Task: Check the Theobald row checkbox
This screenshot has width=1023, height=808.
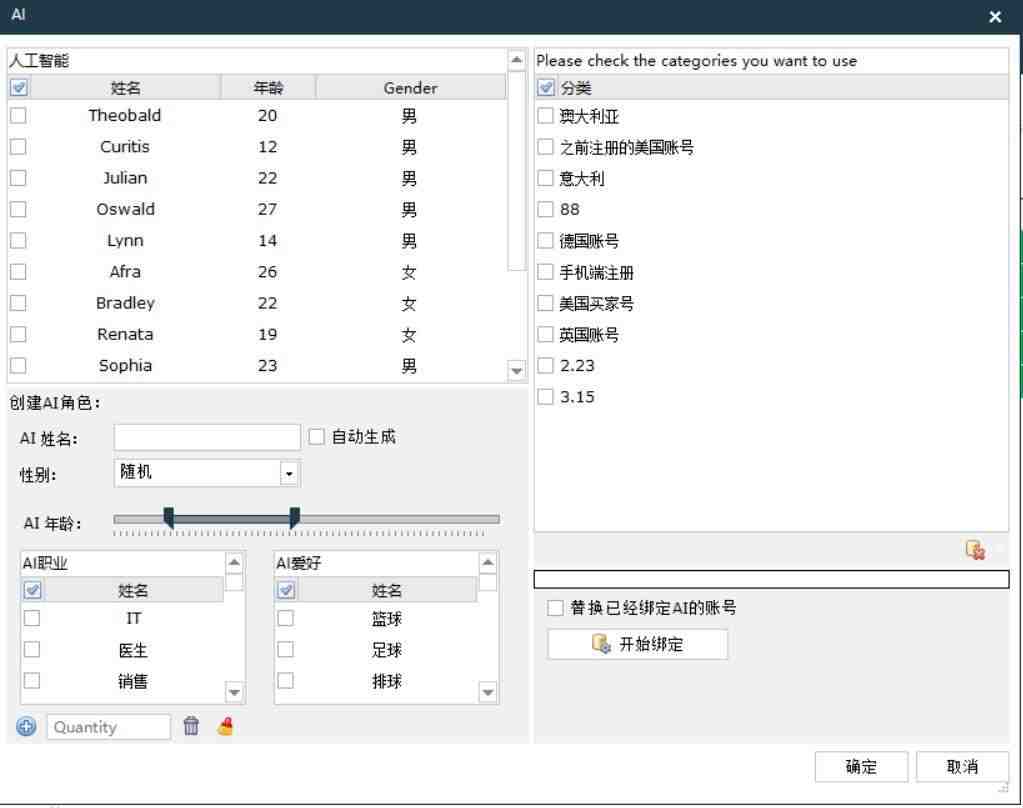Action: (18, 116)
